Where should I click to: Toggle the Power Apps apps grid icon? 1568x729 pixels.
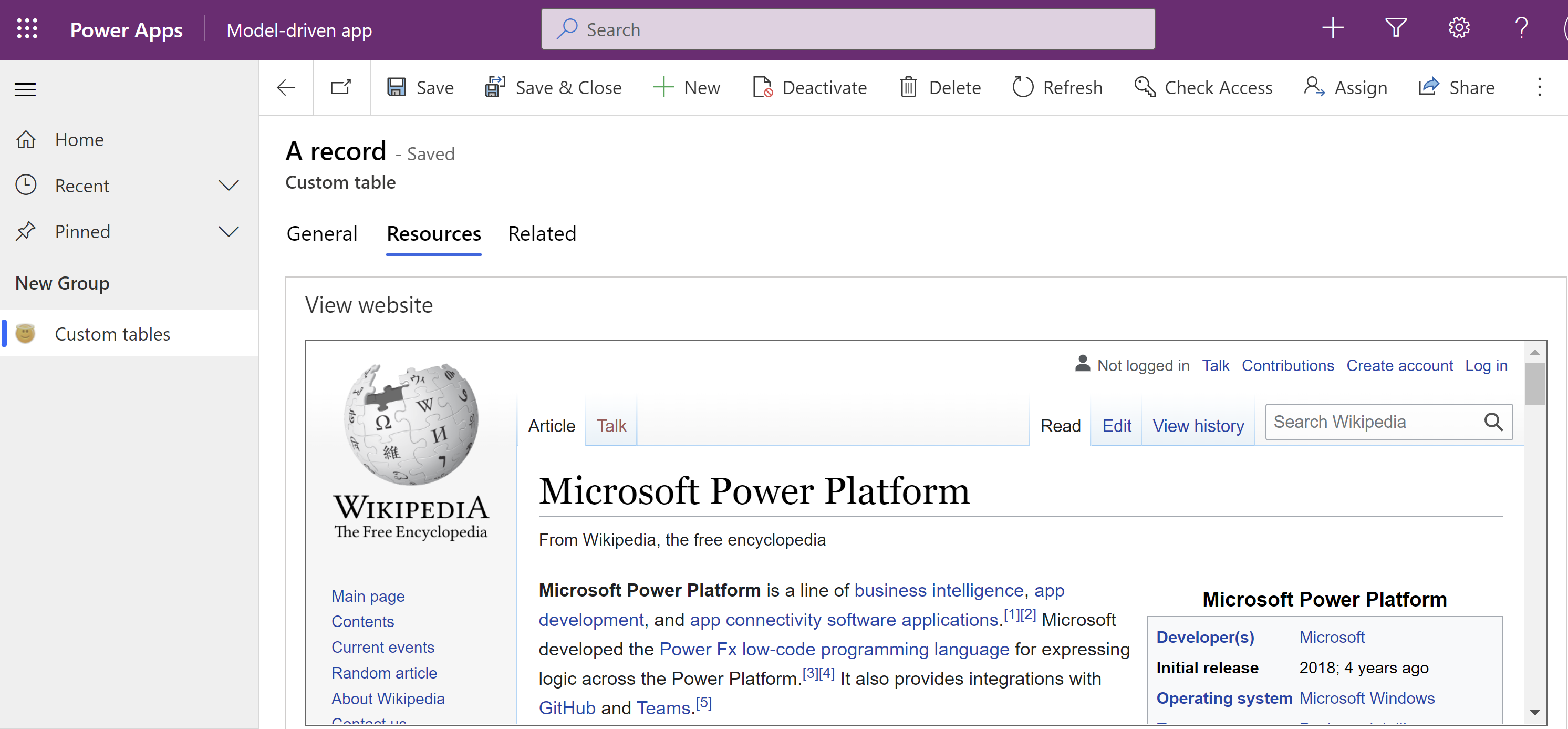(x=26, y=29)
